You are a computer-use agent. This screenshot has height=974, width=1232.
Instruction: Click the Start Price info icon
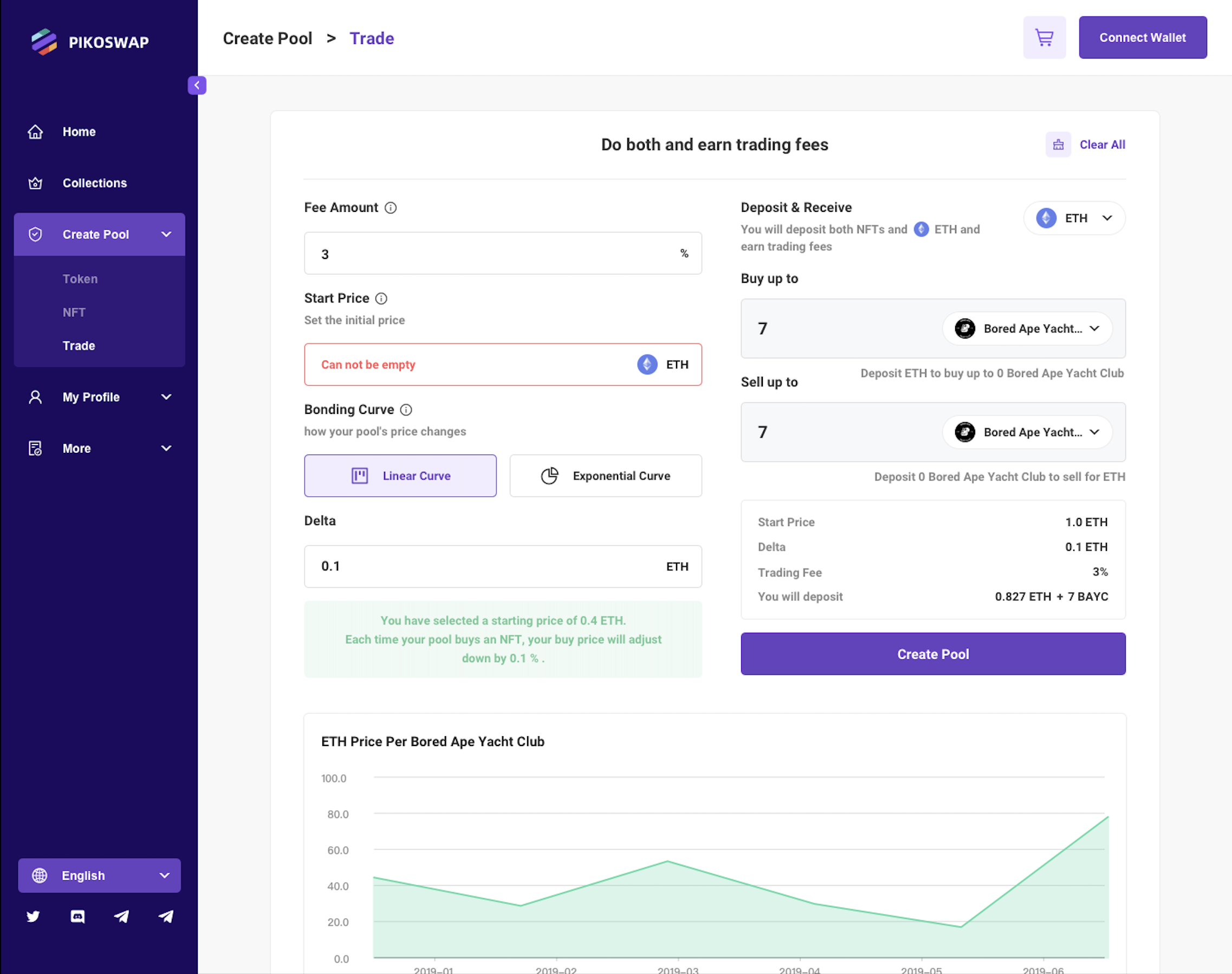point(381,299)
